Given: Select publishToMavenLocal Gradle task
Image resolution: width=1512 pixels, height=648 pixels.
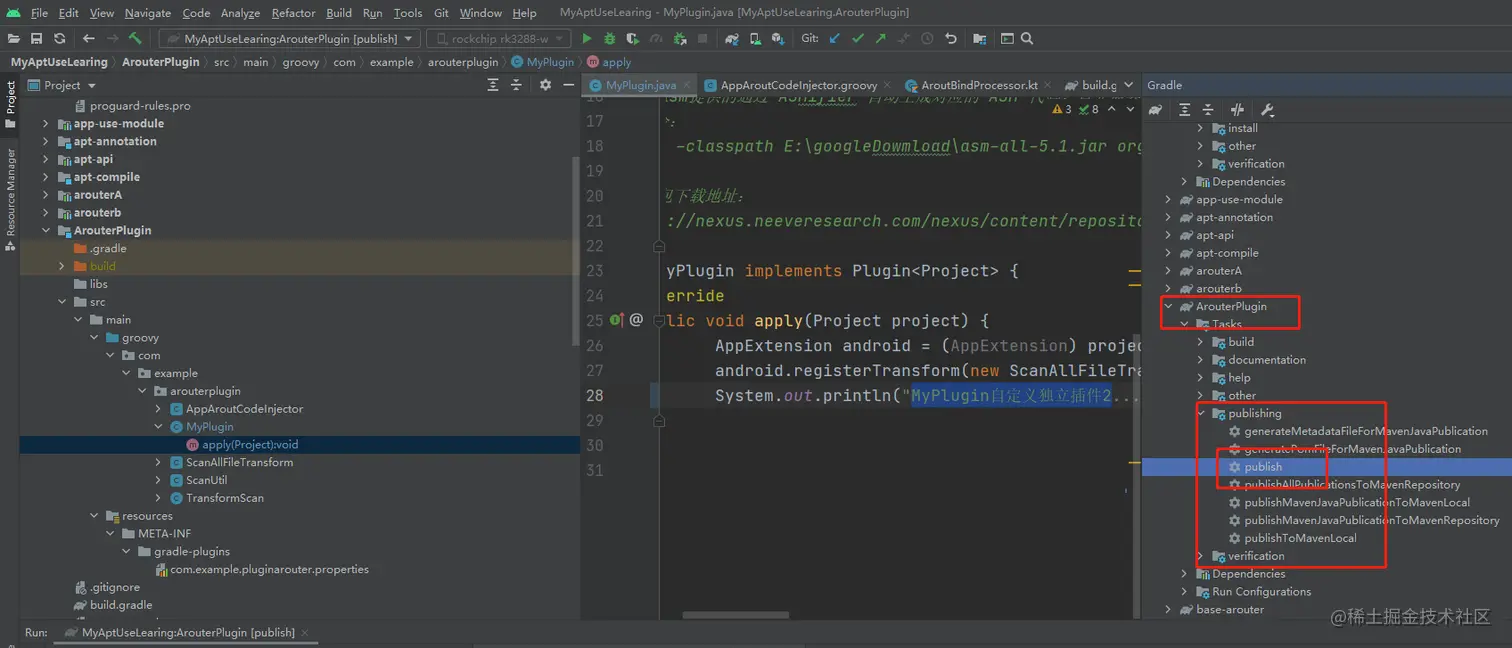Looking at the screenshot, I should click(x=1300, y=538).
